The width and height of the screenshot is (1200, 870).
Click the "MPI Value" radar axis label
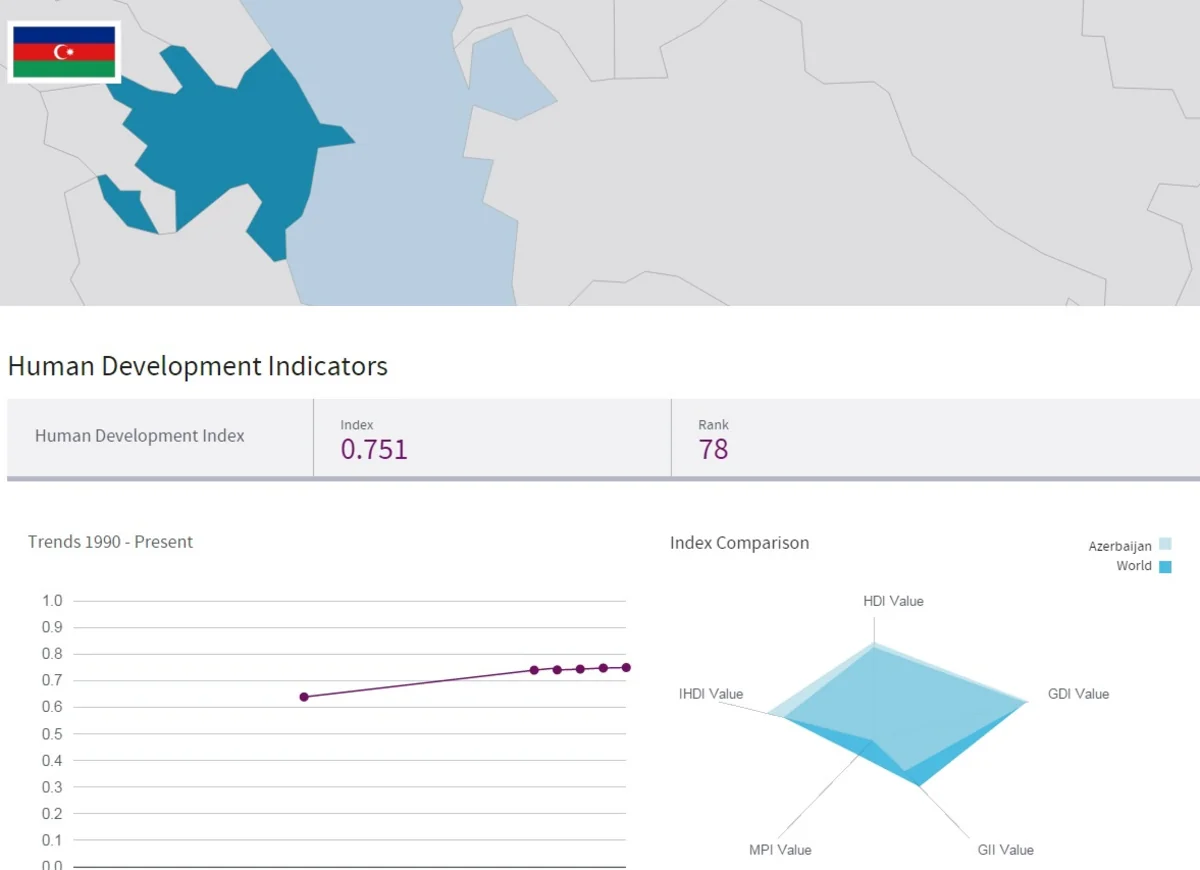[780, 850]
